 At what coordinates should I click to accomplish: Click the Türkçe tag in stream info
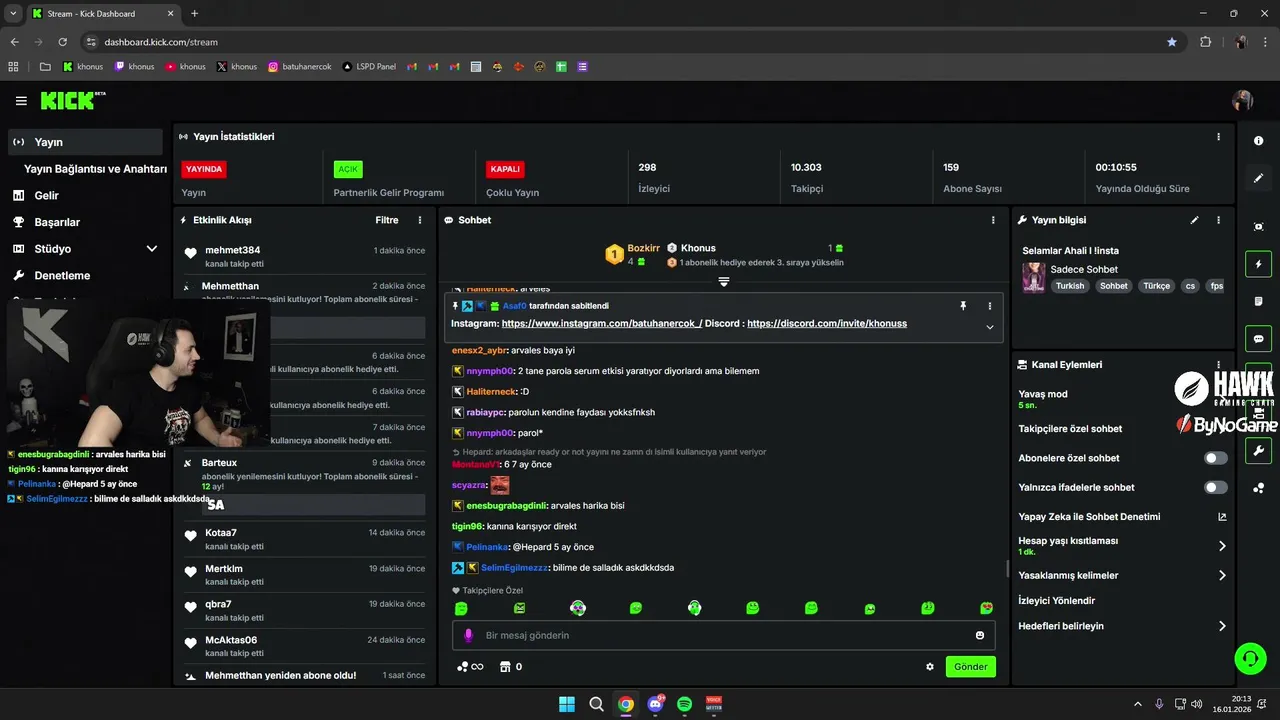[1156, 286]
